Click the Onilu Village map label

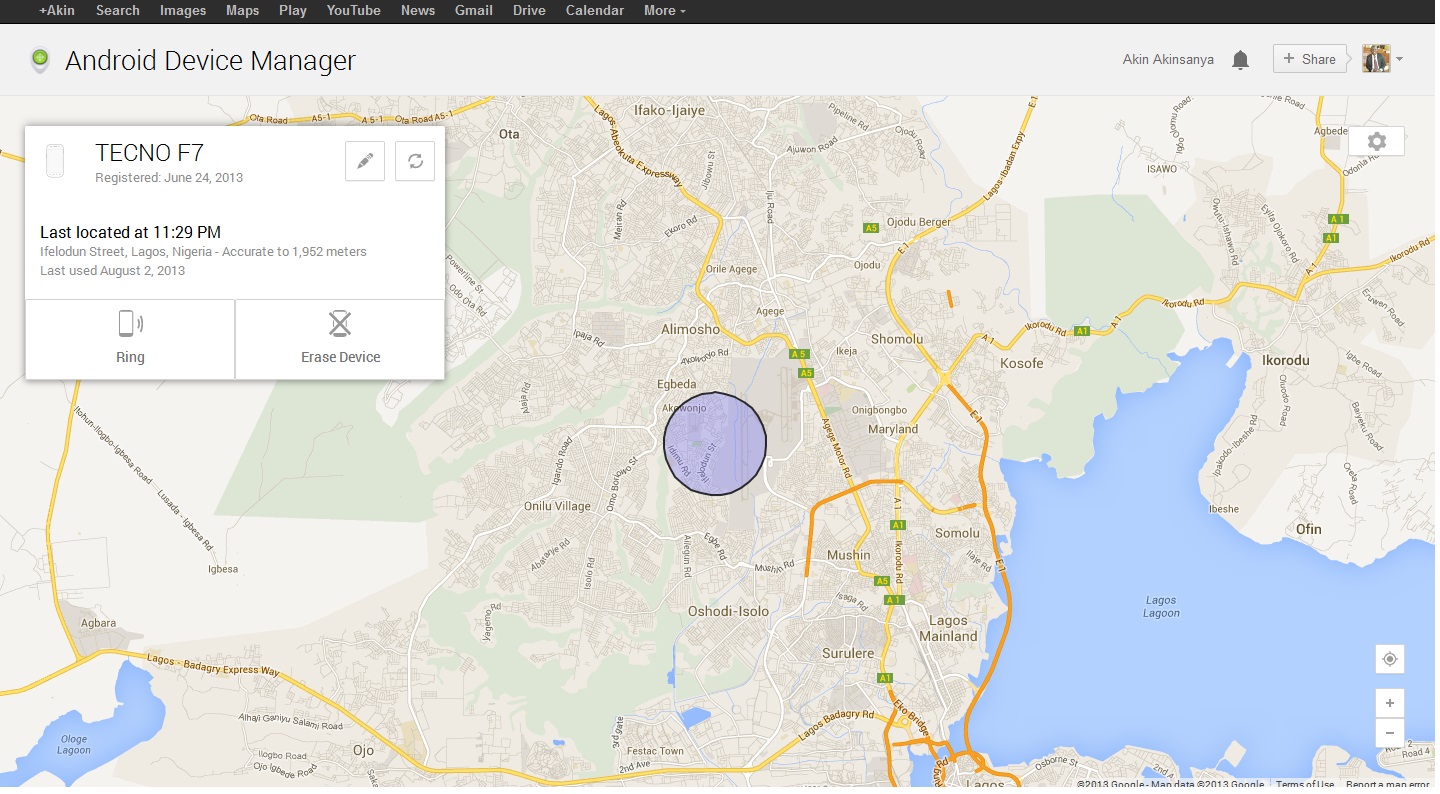click(x=557, y=506)
